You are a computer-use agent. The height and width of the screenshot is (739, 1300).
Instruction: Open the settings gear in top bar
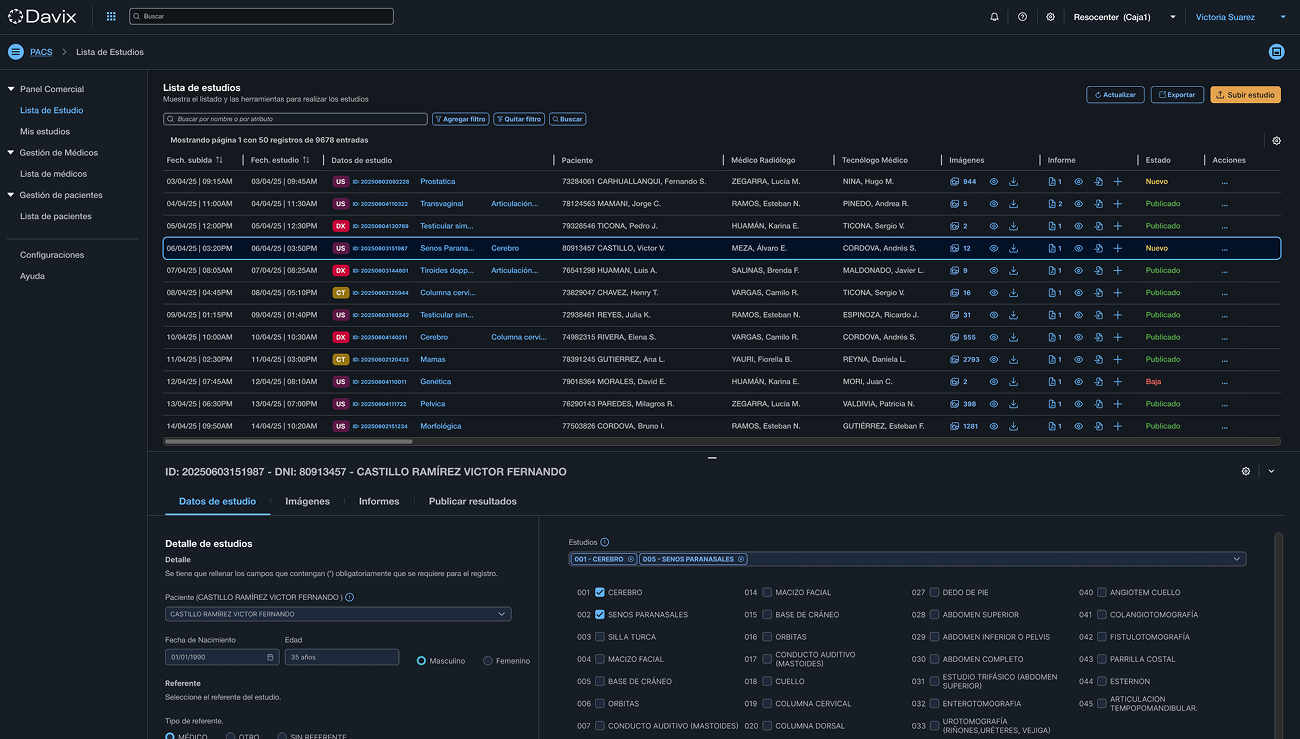(1050, 17)
